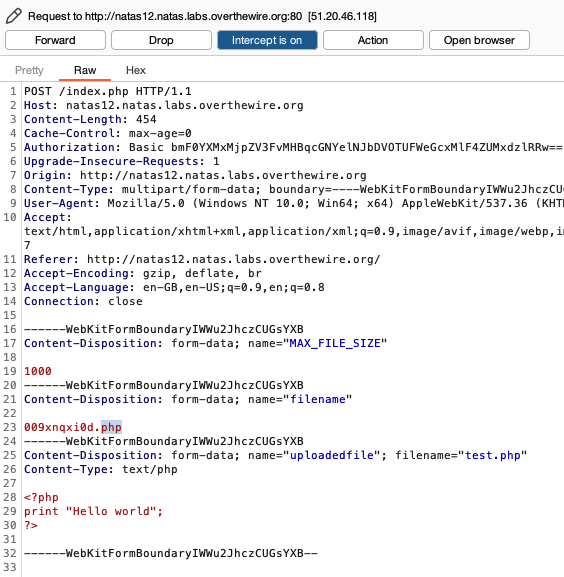The width and height of the screenshot is (564, 577).
Task: Click the User-Agent header line
Action: [x=294, y=203]
